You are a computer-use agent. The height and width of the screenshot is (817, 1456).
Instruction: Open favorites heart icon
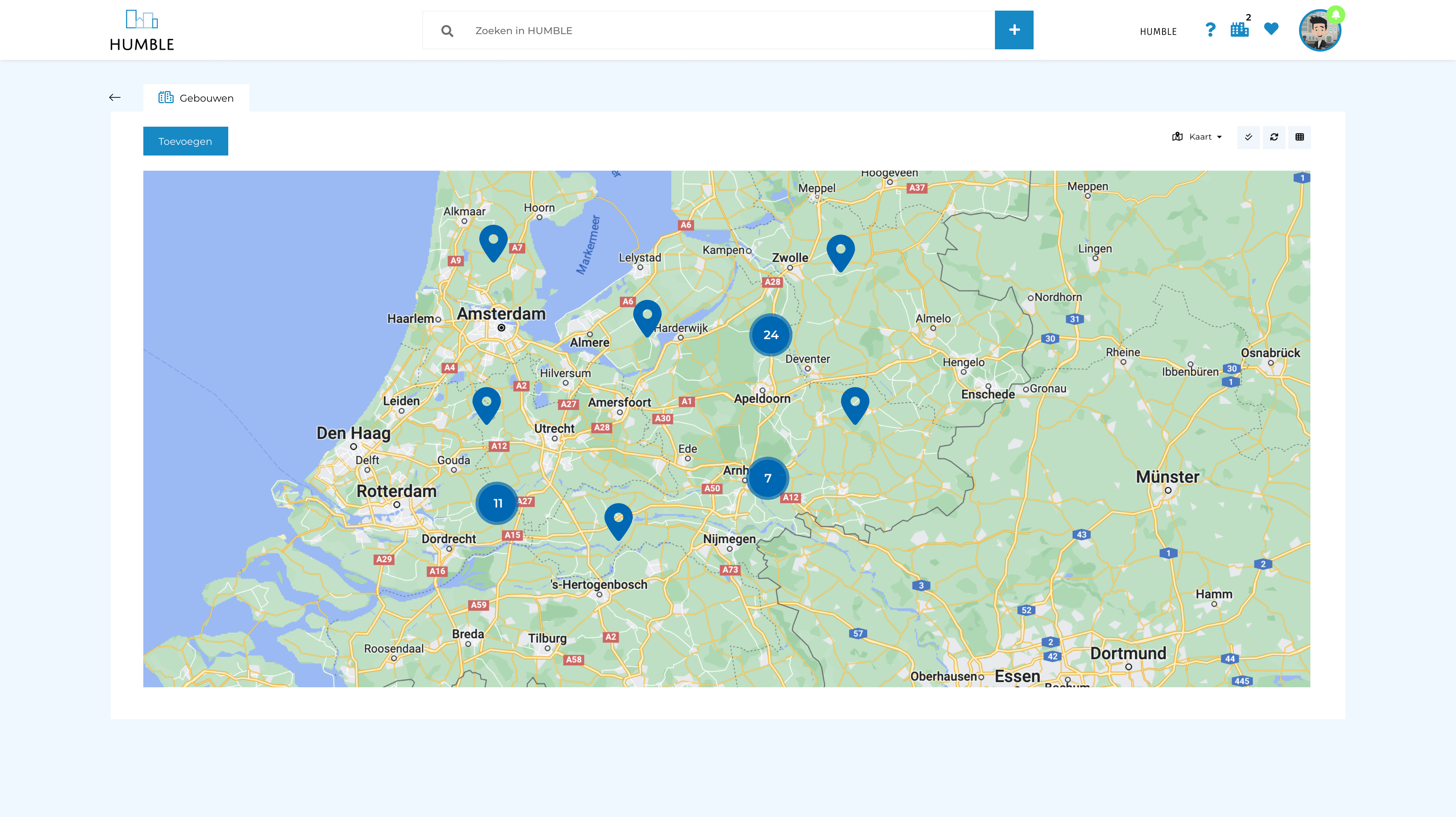tap(1271, 28)
